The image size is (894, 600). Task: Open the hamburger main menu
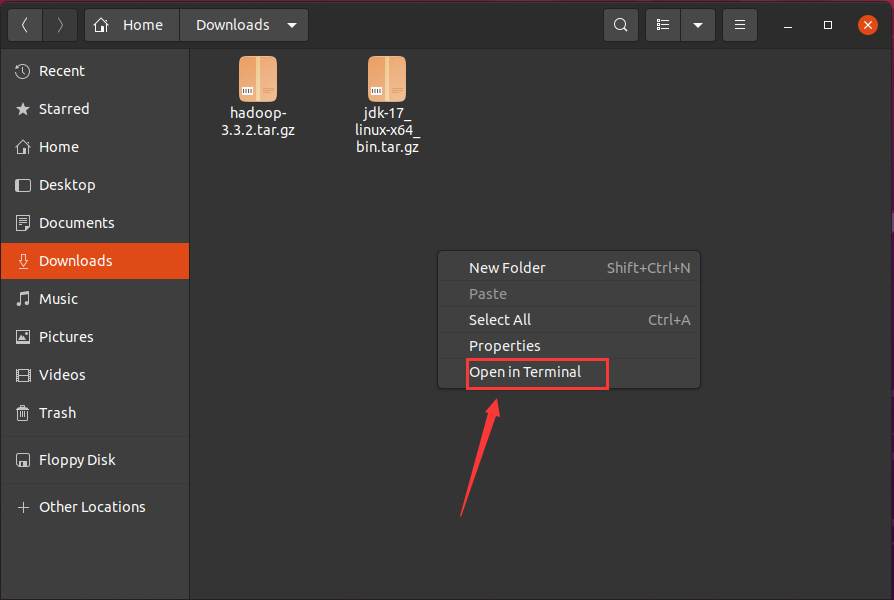[x=740, y=25]
